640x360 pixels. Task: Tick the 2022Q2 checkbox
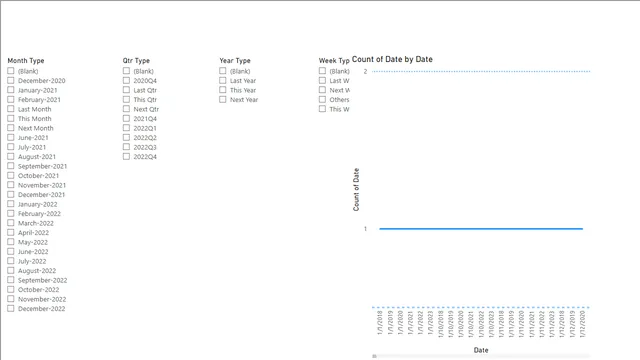point(126,138)
